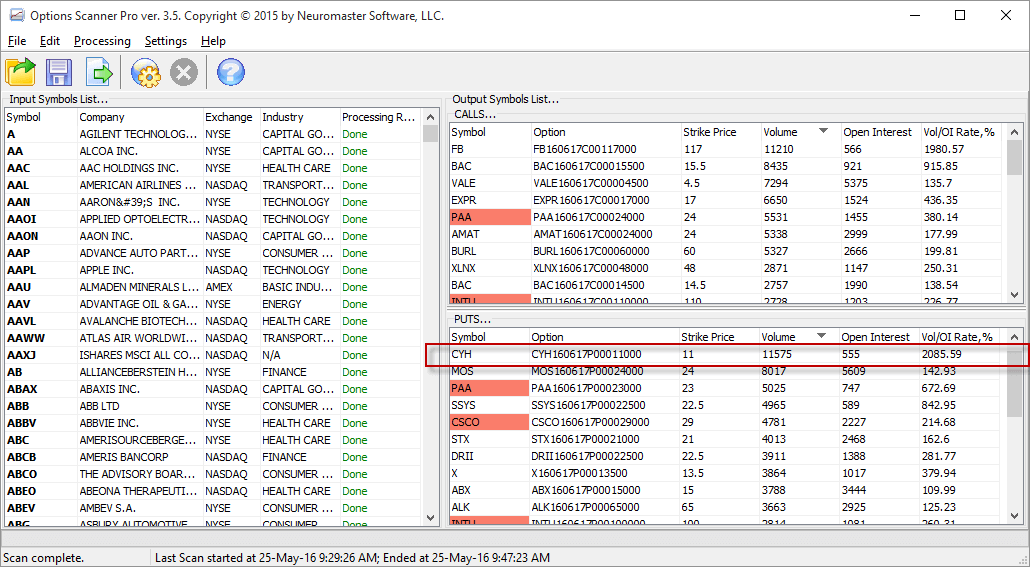The width and height of the screenshot is (1030, 567).
Task: Click highlighted CSCO symbol in PUTS
Action: point(489,422)
